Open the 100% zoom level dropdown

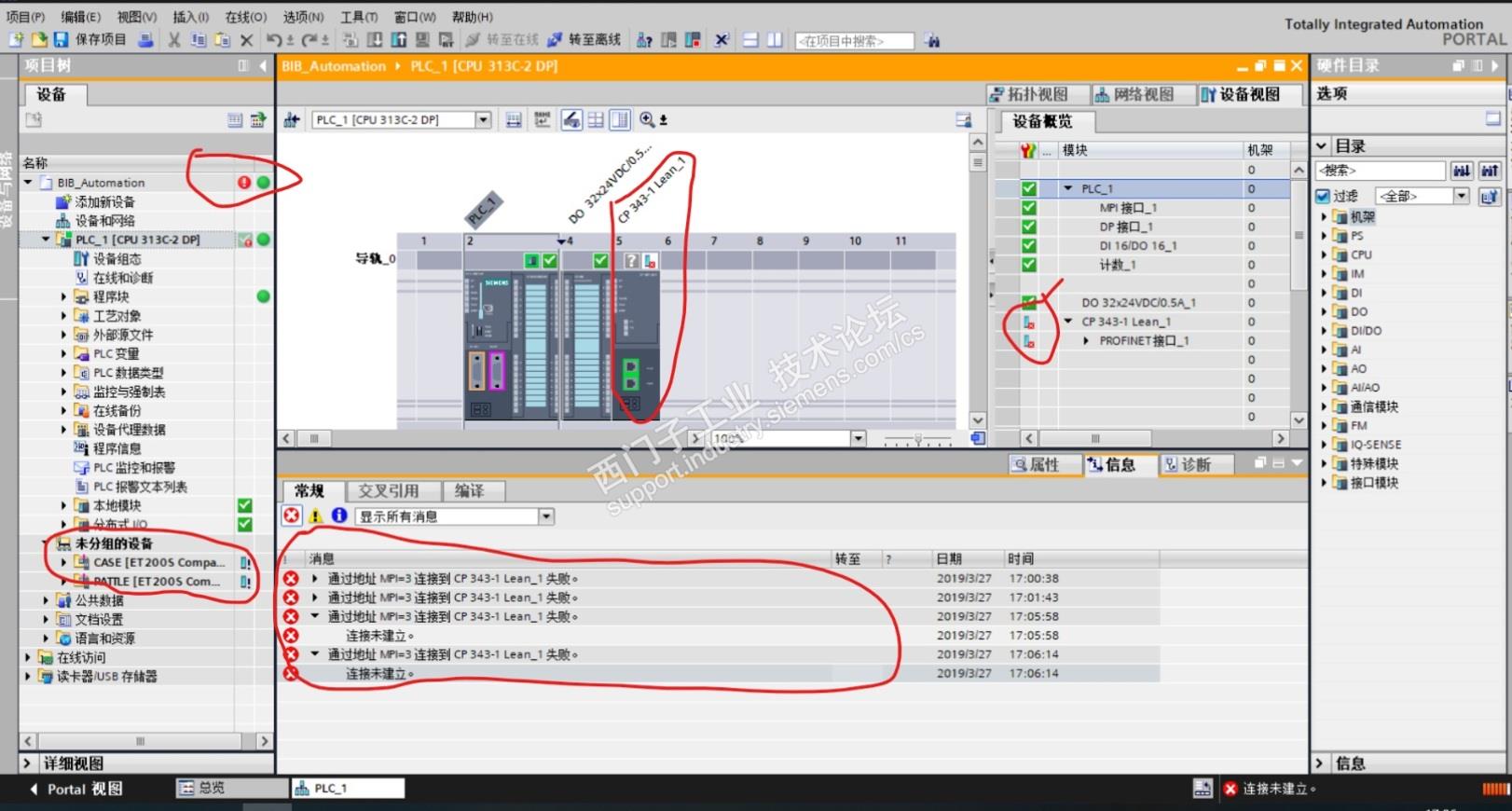[x=859, y=438]
